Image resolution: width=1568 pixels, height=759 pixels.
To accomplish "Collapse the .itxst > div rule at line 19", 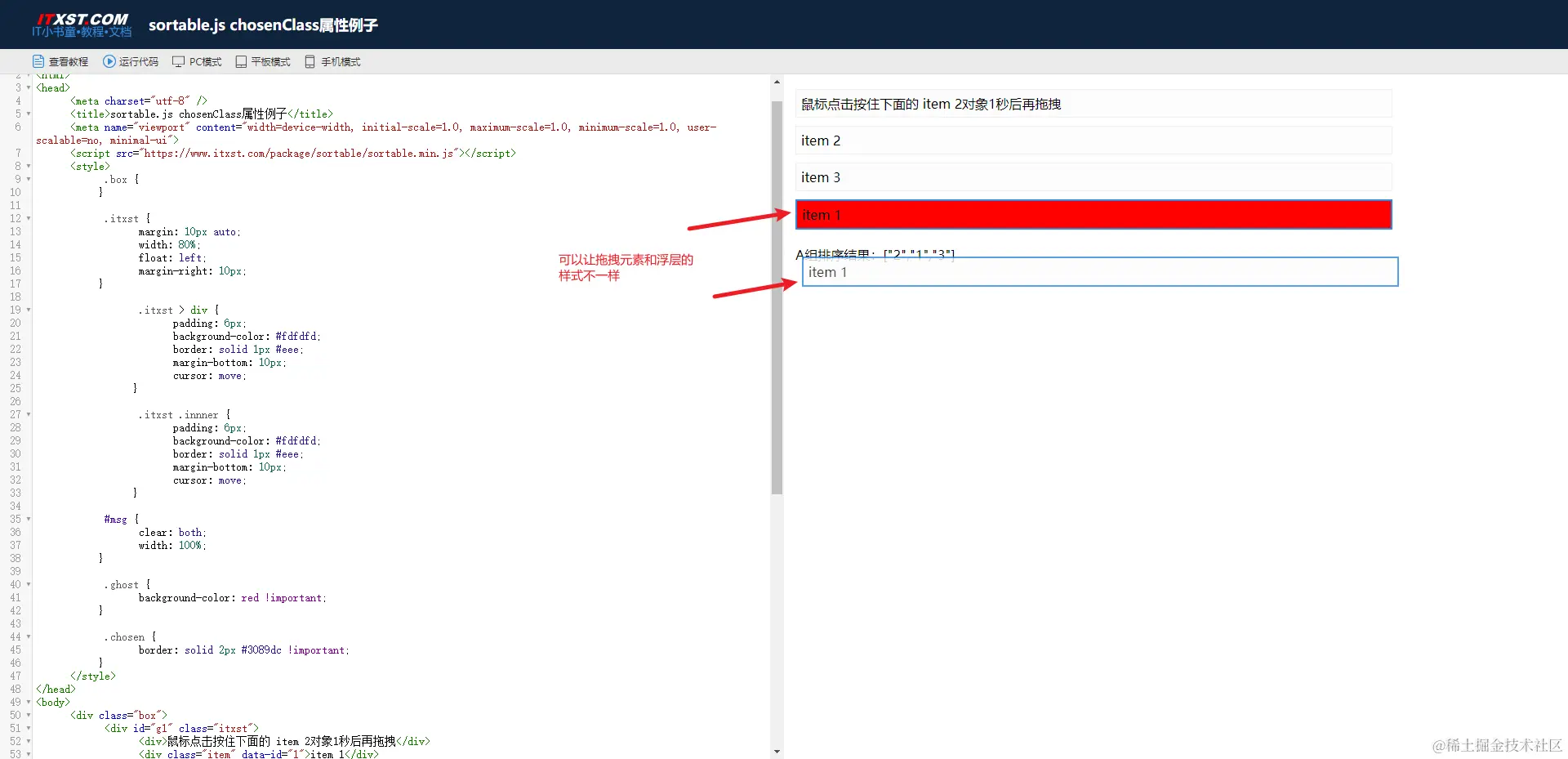I will click(29, 310).
